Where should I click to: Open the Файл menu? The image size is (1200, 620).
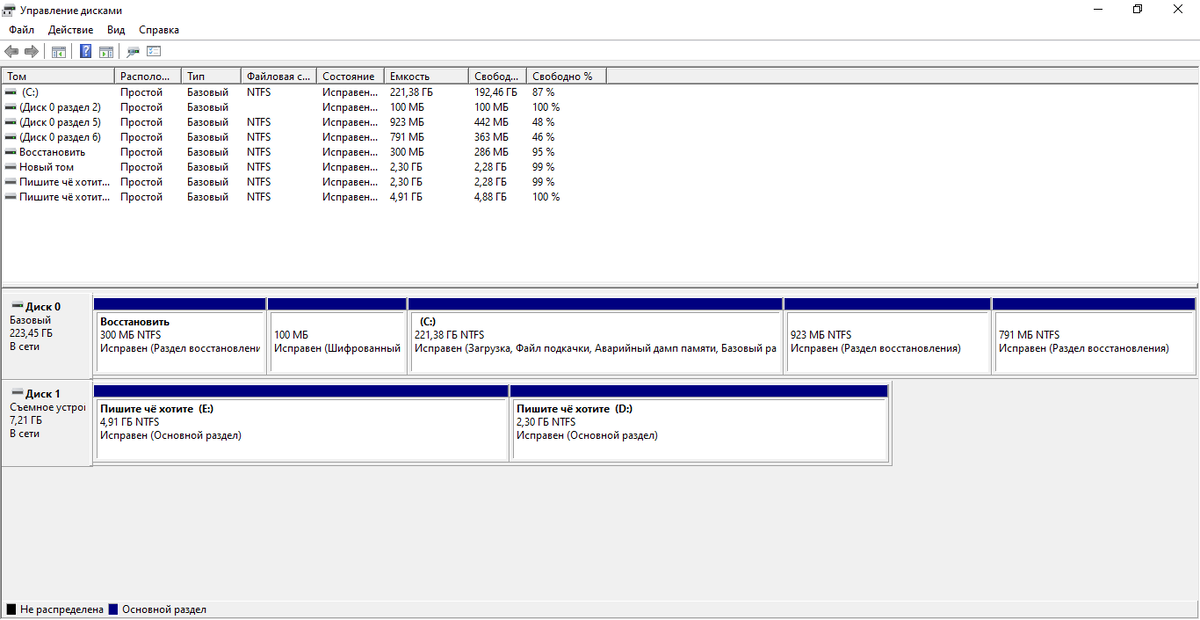(x=21, y=30)
